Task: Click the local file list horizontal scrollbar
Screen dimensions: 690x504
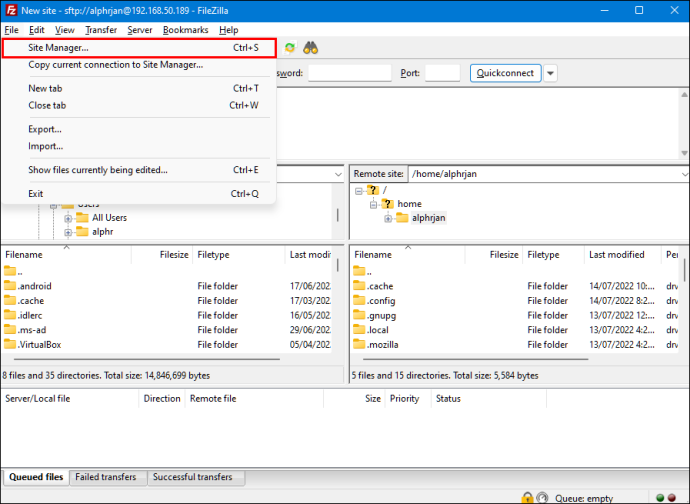Action: click(x=147, y=359)
